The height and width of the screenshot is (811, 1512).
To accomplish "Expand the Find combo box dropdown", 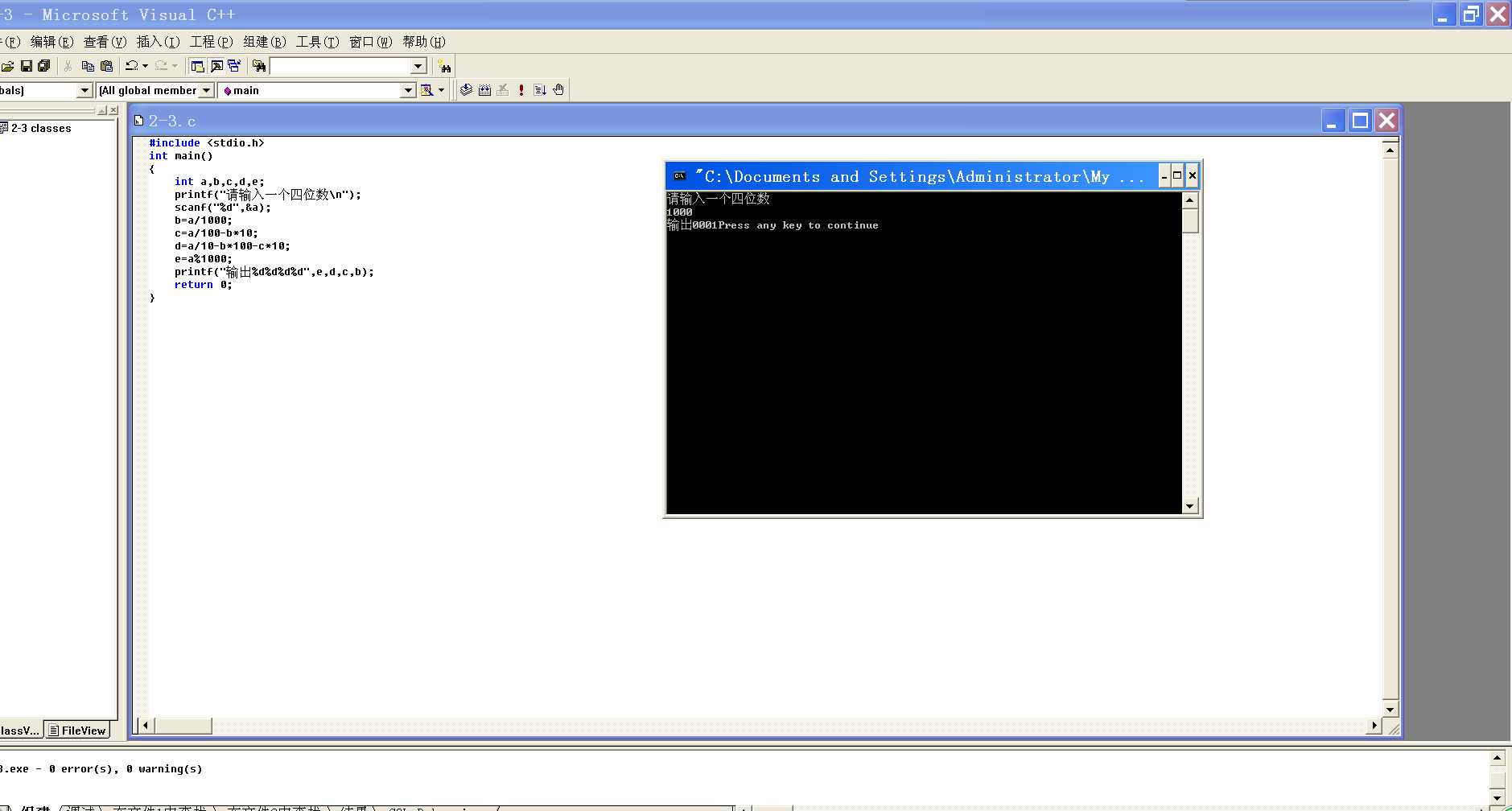I will [418, 66].
